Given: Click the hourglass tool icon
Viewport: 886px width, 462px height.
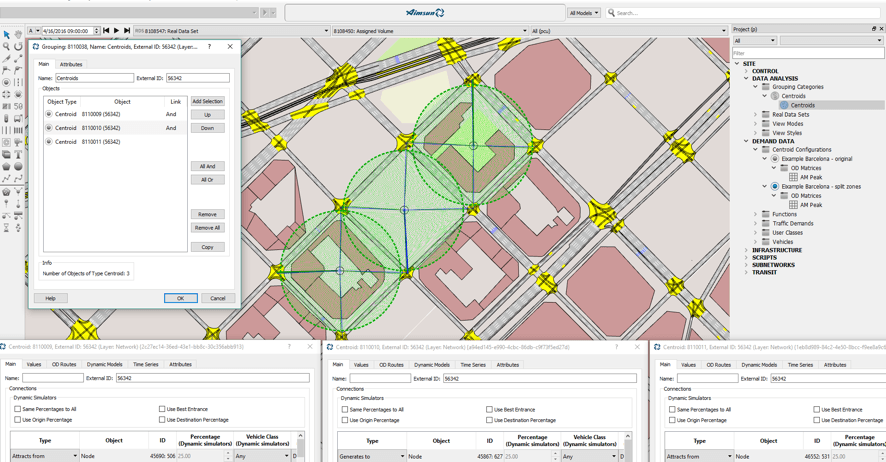Looking at the screenshot, I should 6,228.
